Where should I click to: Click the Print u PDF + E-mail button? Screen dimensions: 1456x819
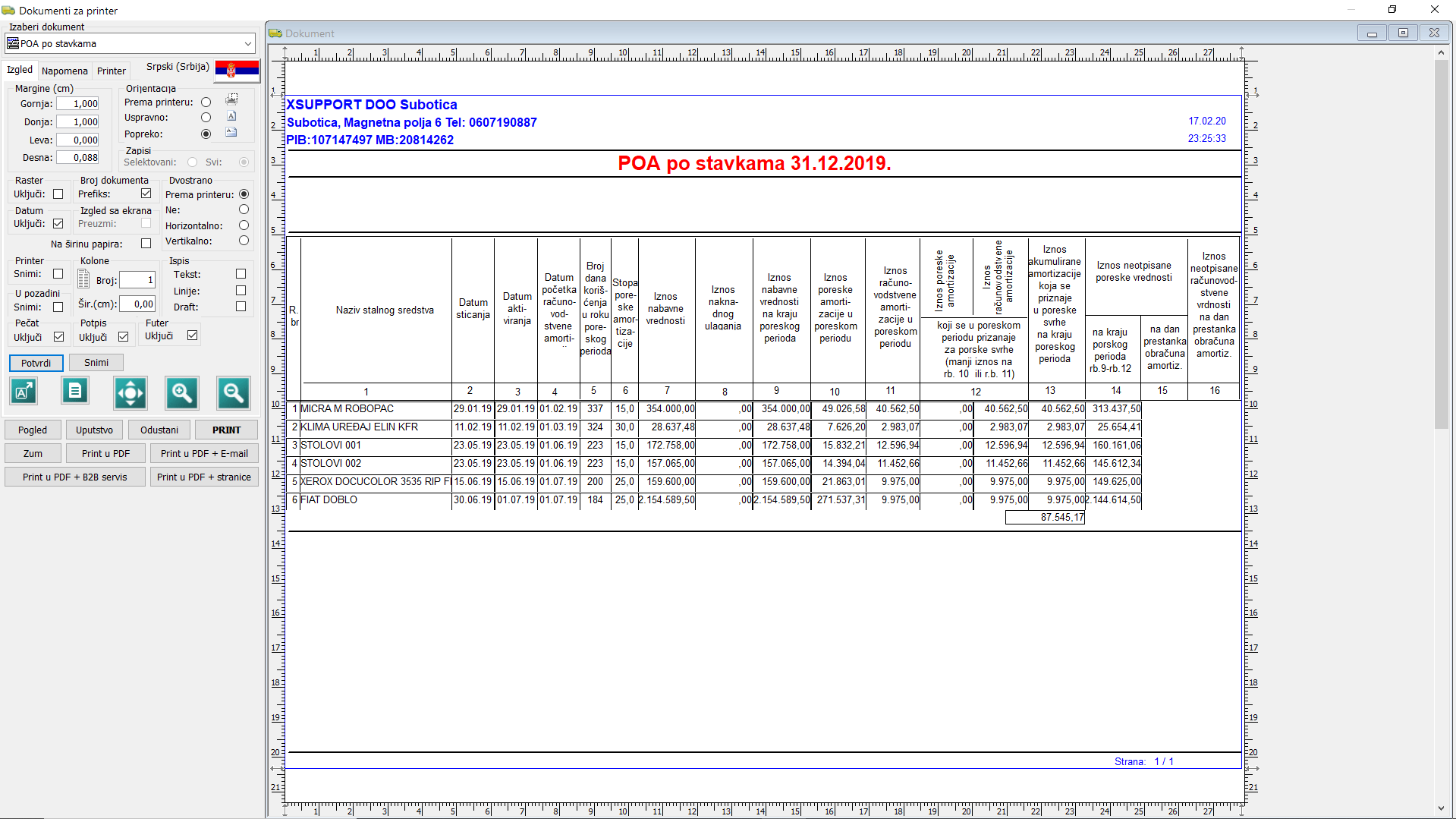coord(204,453)
